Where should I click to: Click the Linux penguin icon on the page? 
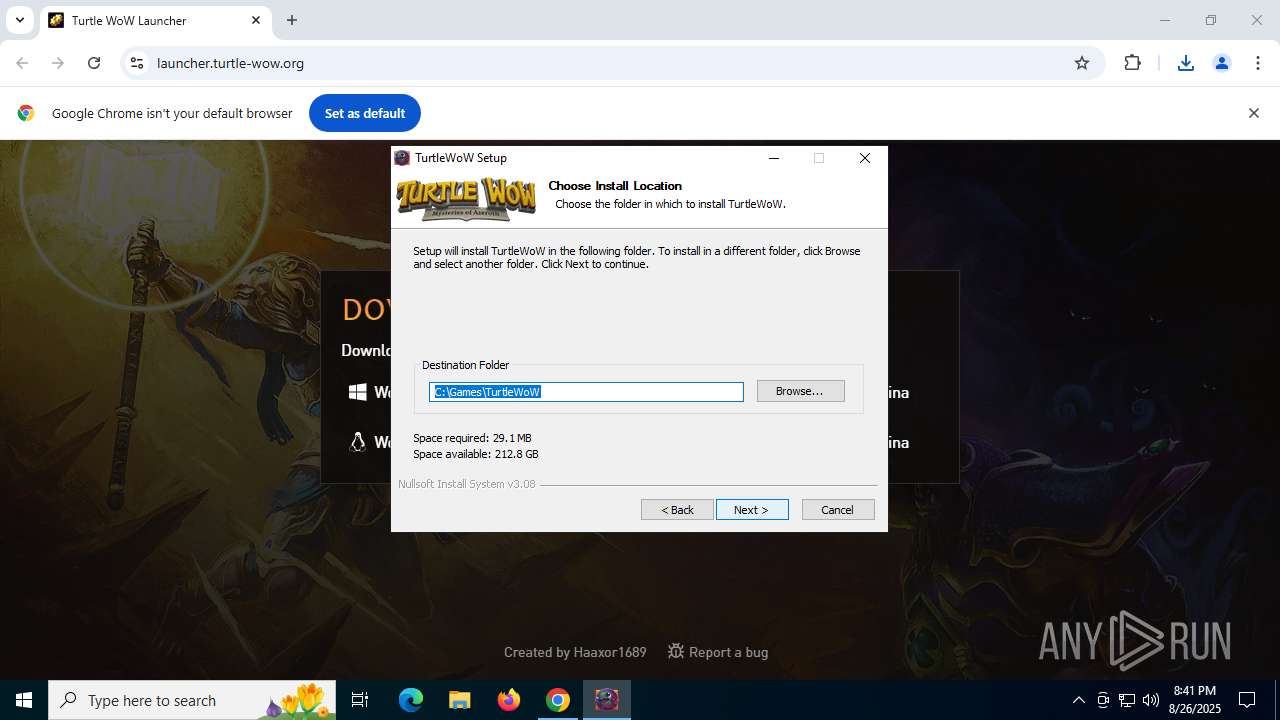pyautogui.click(x=357, y=442)
